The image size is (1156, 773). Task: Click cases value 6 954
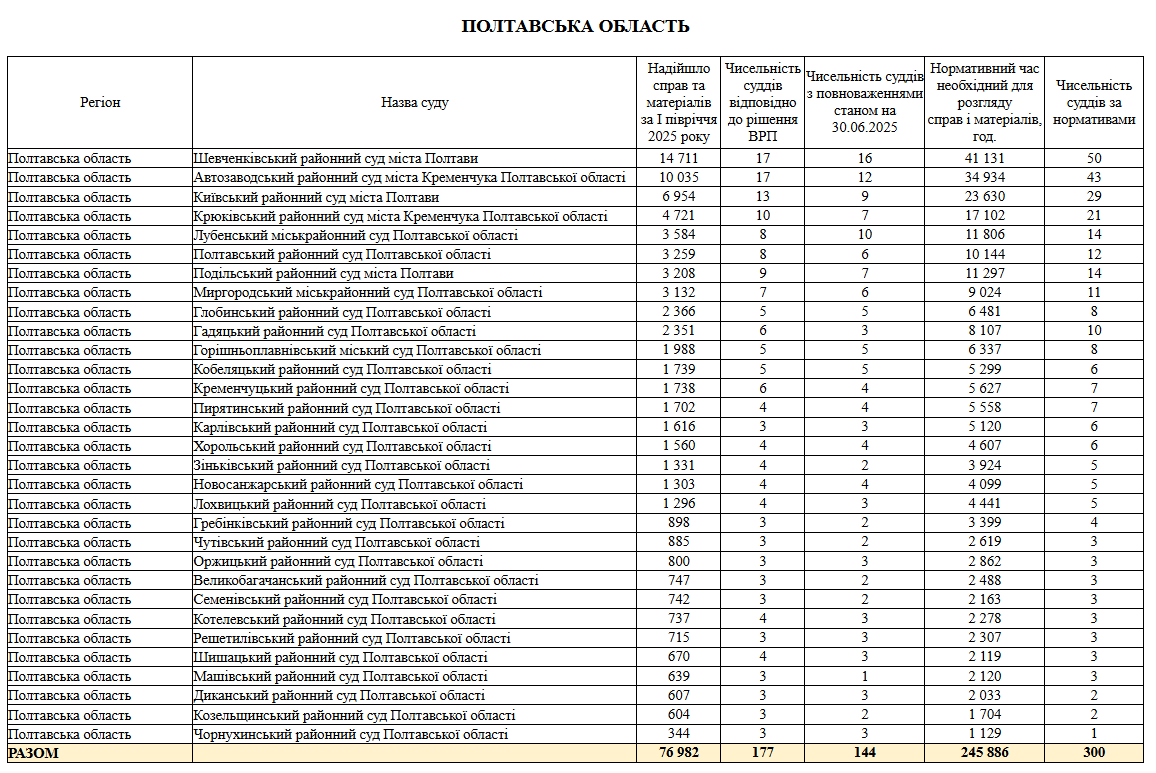678,197
